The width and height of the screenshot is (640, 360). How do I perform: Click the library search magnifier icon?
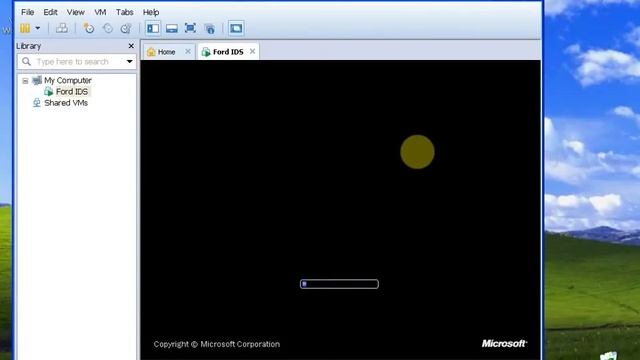coord(27,62)
